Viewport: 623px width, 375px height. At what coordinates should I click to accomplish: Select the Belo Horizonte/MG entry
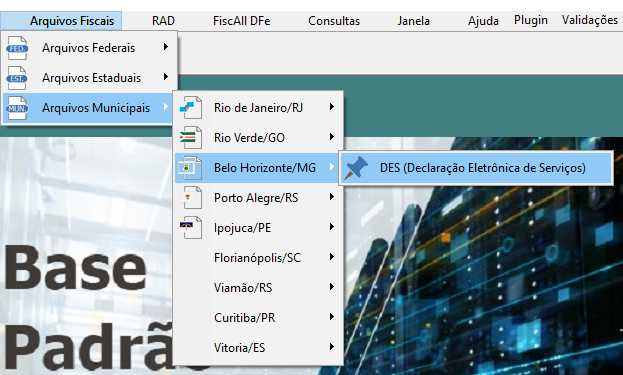tap(258, 168)
